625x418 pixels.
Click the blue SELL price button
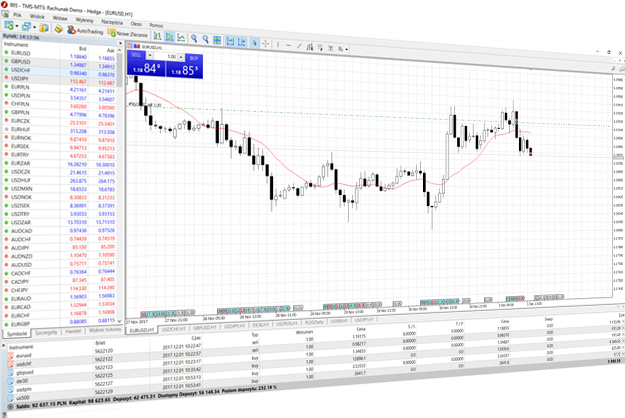(x=145, y=71)
